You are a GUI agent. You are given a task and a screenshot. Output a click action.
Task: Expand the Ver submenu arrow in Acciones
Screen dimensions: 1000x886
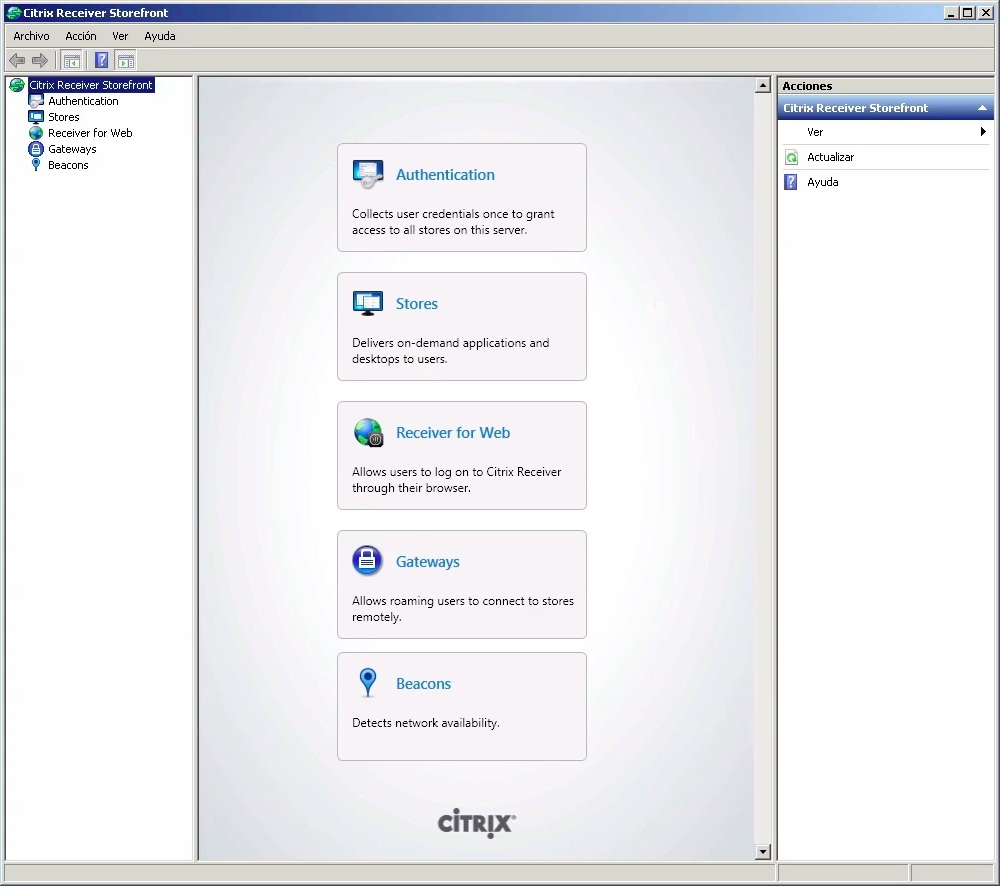pyautogui.click(x=983, y=131)
